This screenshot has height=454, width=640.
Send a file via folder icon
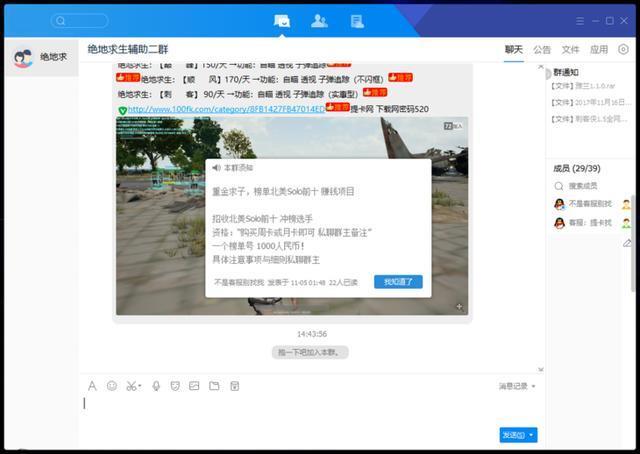(x=214, y=386)
